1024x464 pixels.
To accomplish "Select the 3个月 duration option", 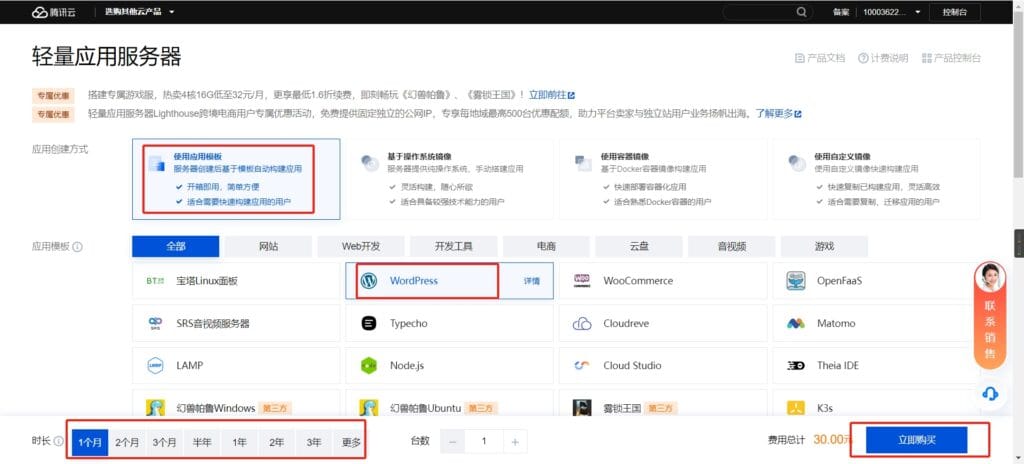I will click(165, 442).
